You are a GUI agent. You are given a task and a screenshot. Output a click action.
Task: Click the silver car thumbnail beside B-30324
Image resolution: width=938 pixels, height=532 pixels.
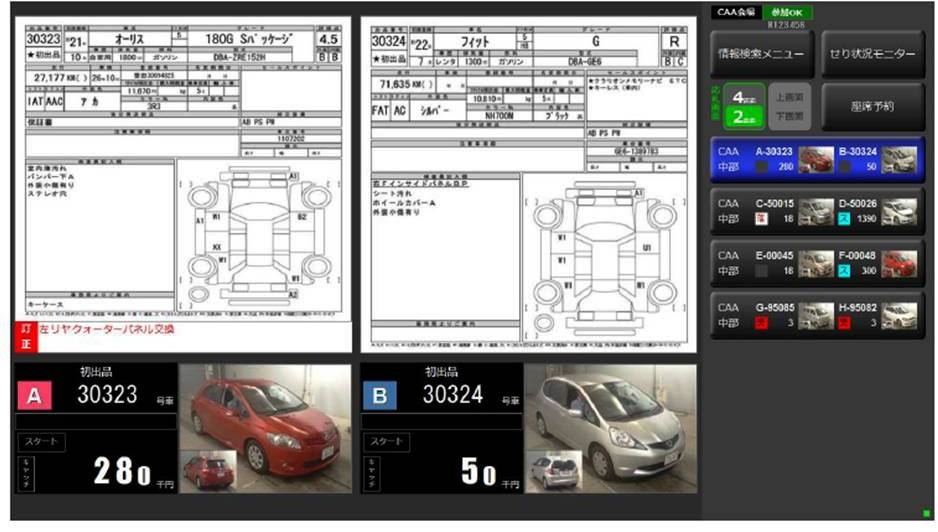point(899,160)
